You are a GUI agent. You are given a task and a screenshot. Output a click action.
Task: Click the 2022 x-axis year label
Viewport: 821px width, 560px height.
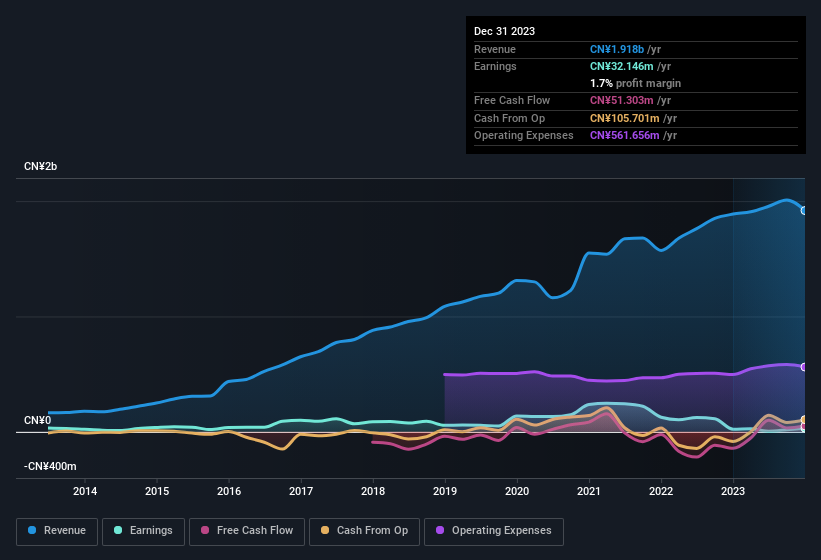(661, 491)
